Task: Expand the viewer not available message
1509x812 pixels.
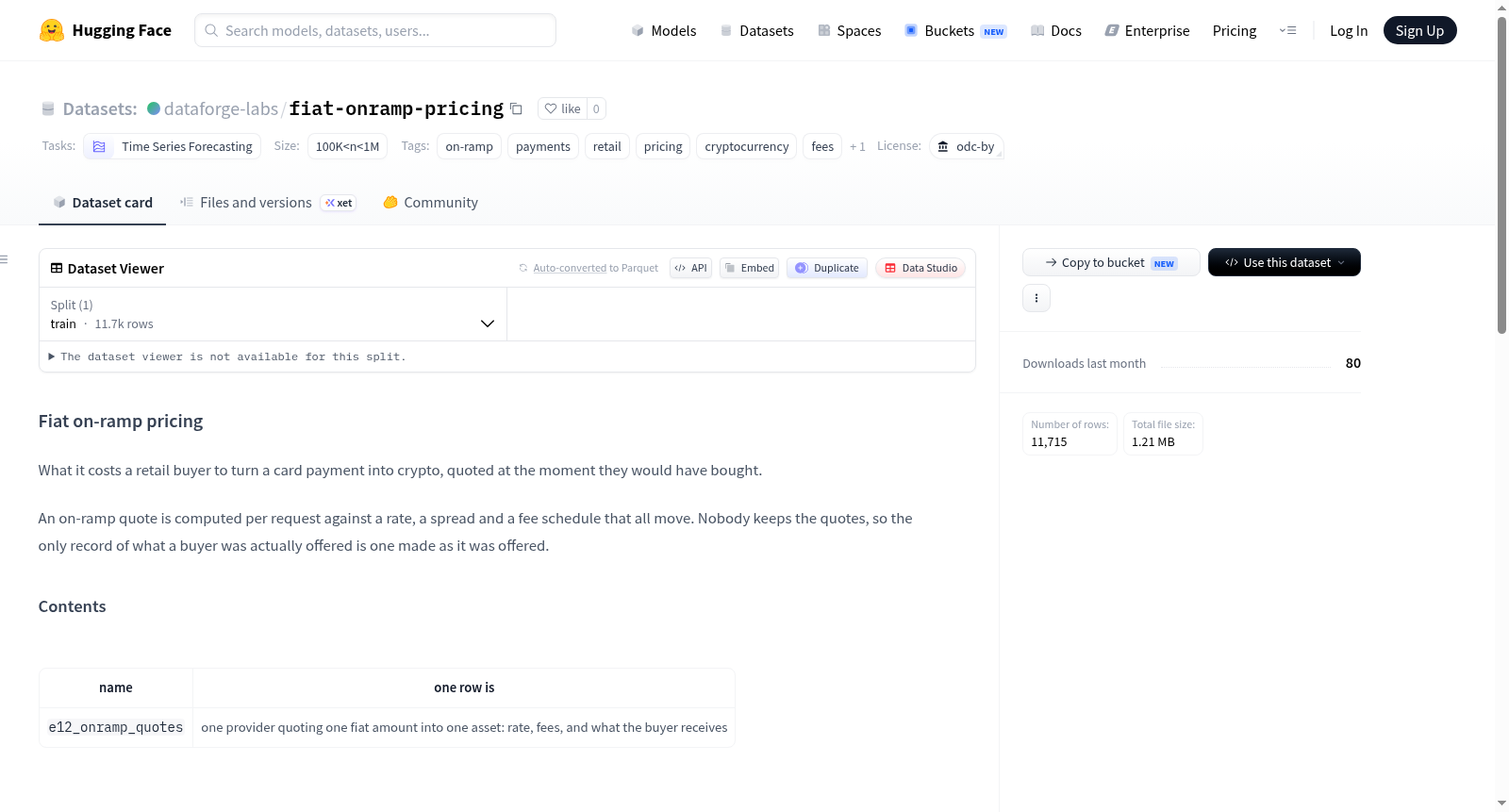Action: [227, 356]
